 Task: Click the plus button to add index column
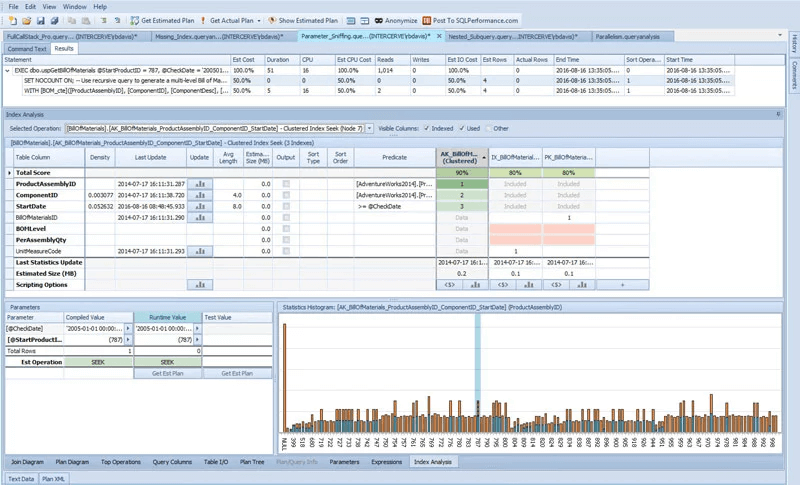622,285
